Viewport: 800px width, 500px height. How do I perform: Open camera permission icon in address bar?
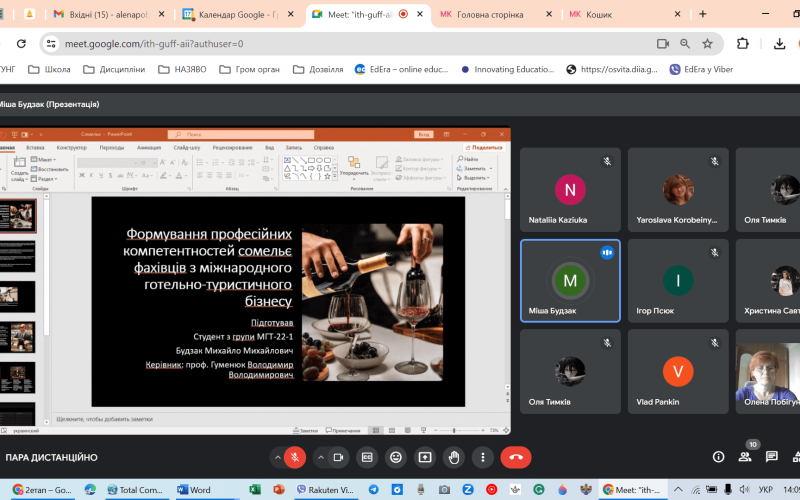click(x=662, y=44)
